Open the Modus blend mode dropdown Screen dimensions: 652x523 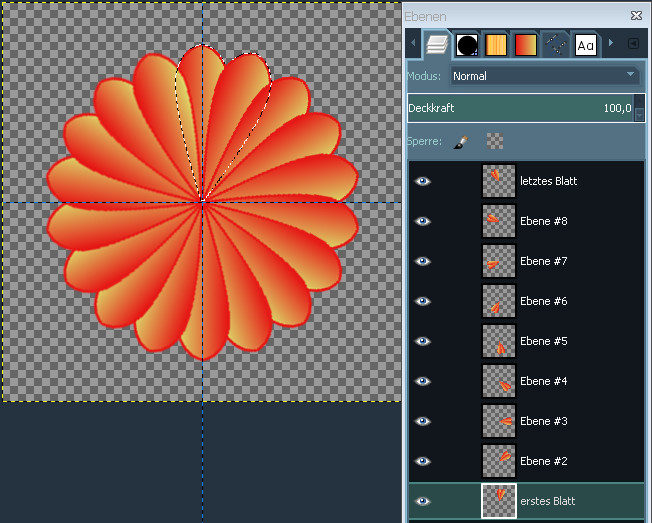(544, 75)
